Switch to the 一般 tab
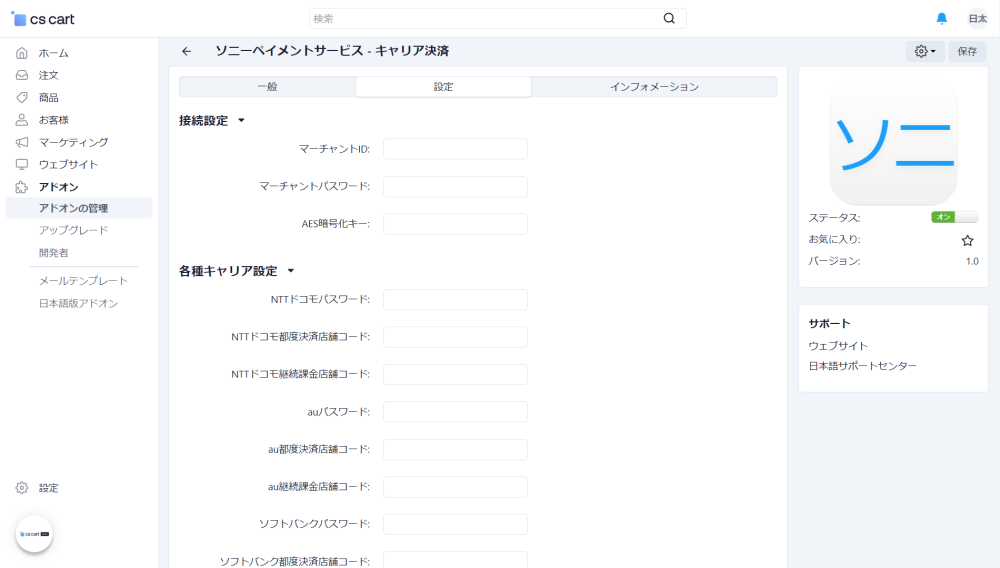Screen dimensions: 1000x568 (267, 87)
